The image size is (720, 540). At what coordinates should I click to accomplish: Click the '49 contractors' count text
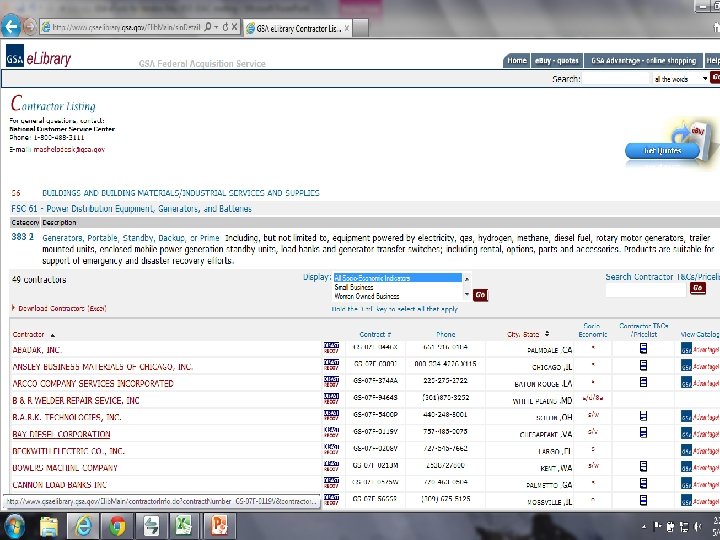[x=39, y=280]
